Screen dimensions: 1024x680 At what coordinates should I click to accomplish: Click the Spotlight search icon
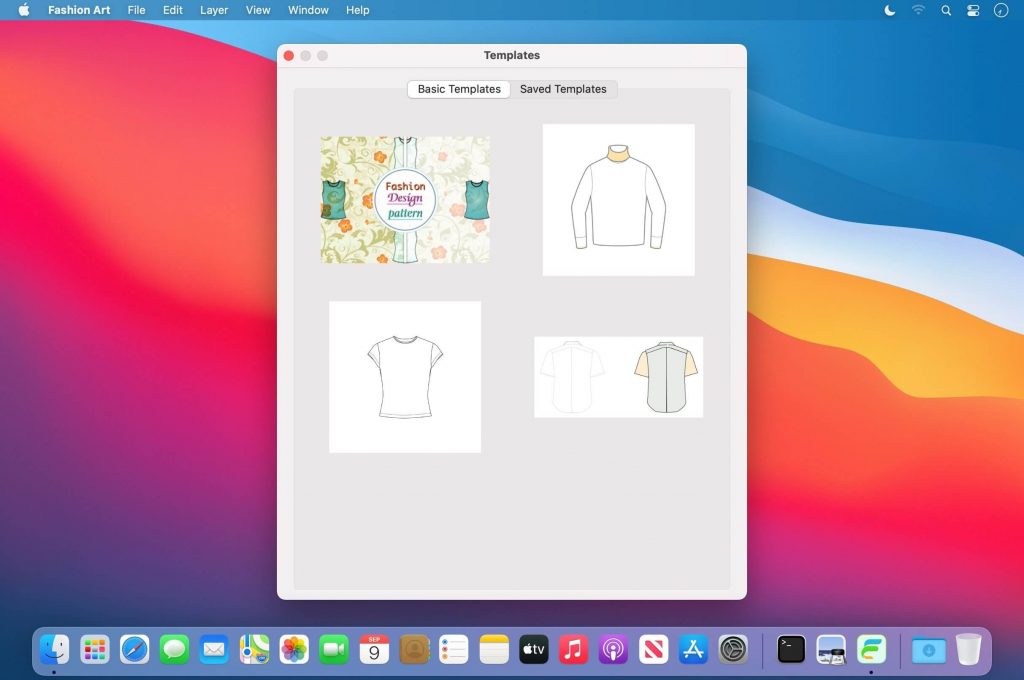(946, 10)
